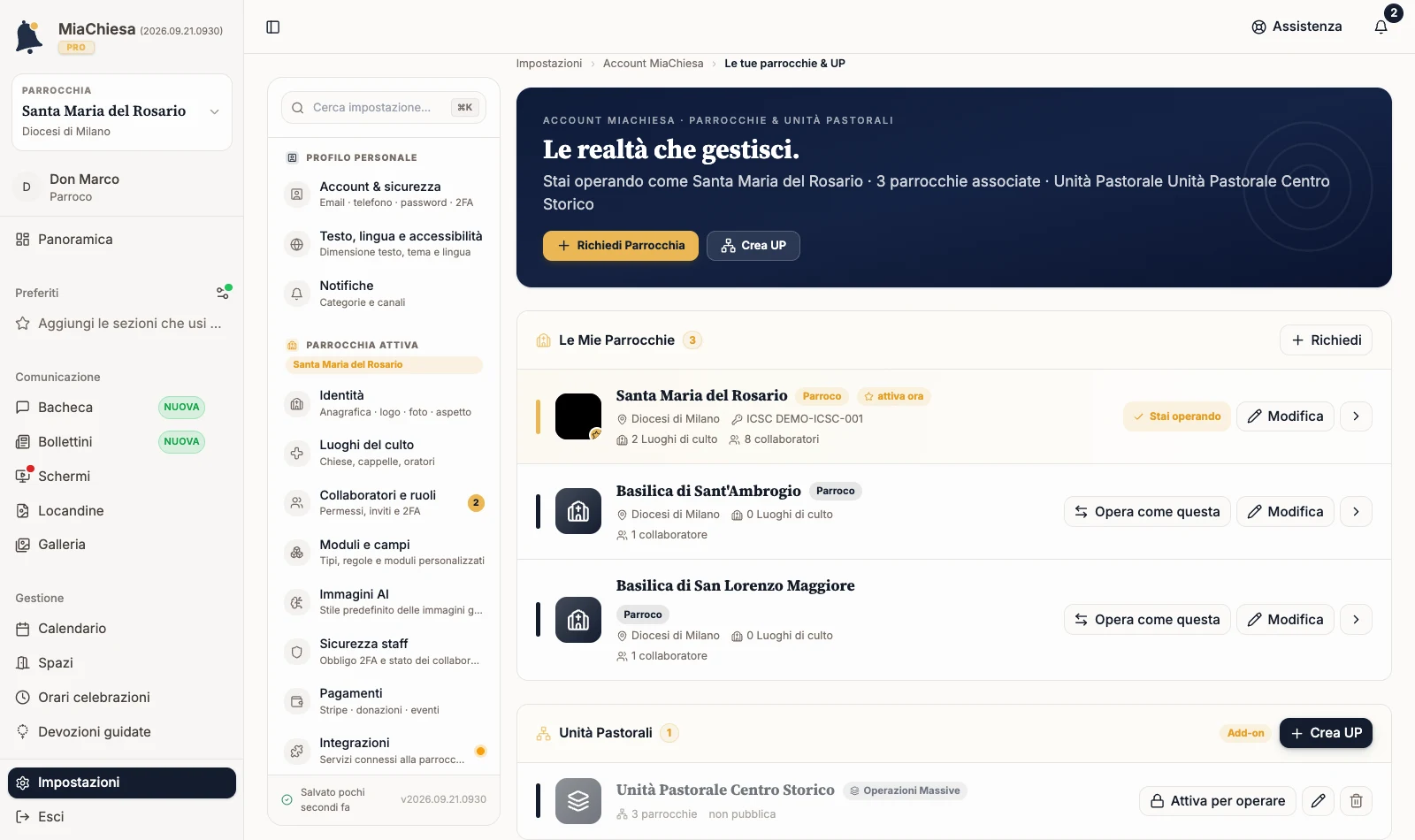Open the Schermi section
The image size is (1415, 840).
(122, 476)
